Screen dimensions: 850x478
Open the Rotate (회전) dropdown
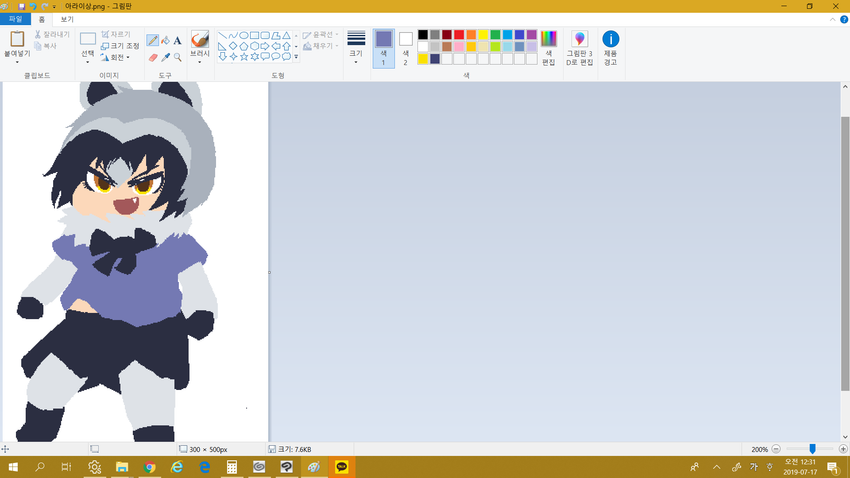click(115, 57)
